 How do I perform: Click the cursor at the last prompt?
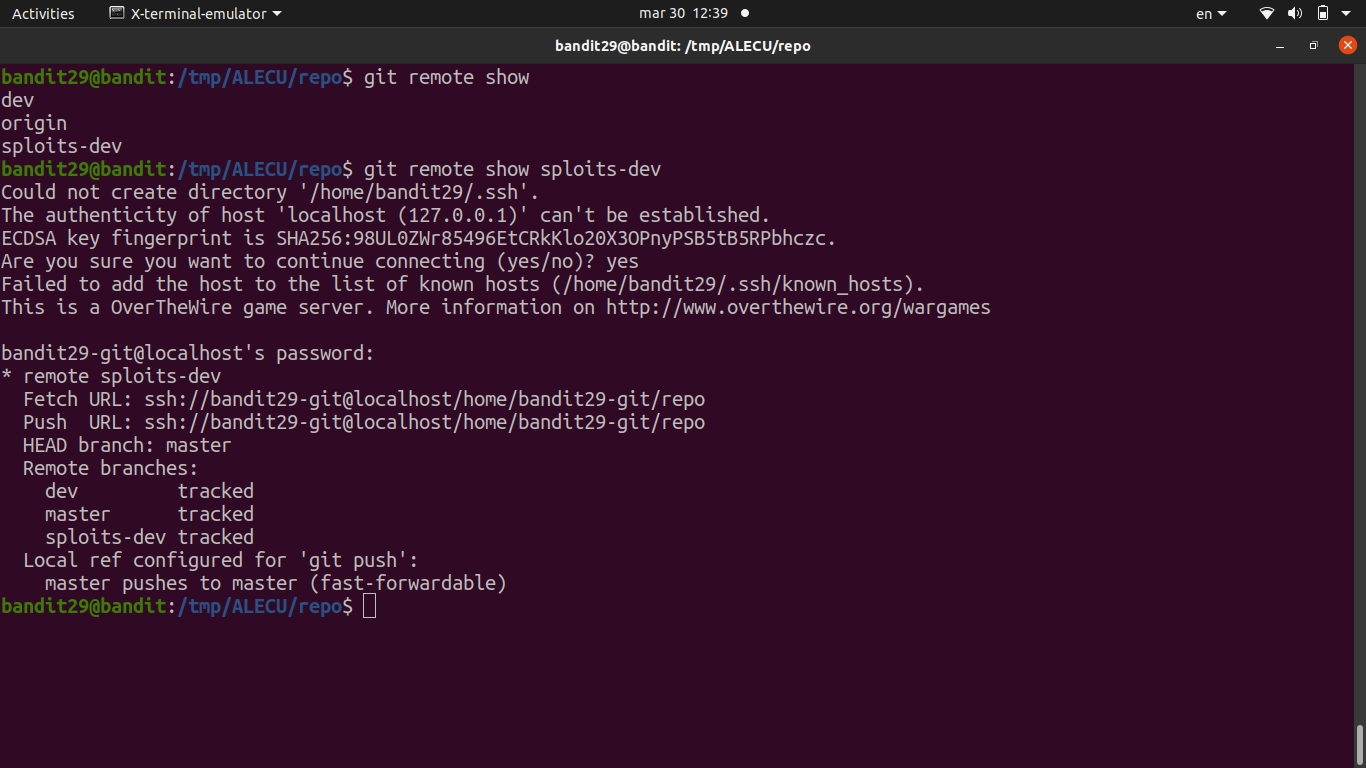click(369, 606)
